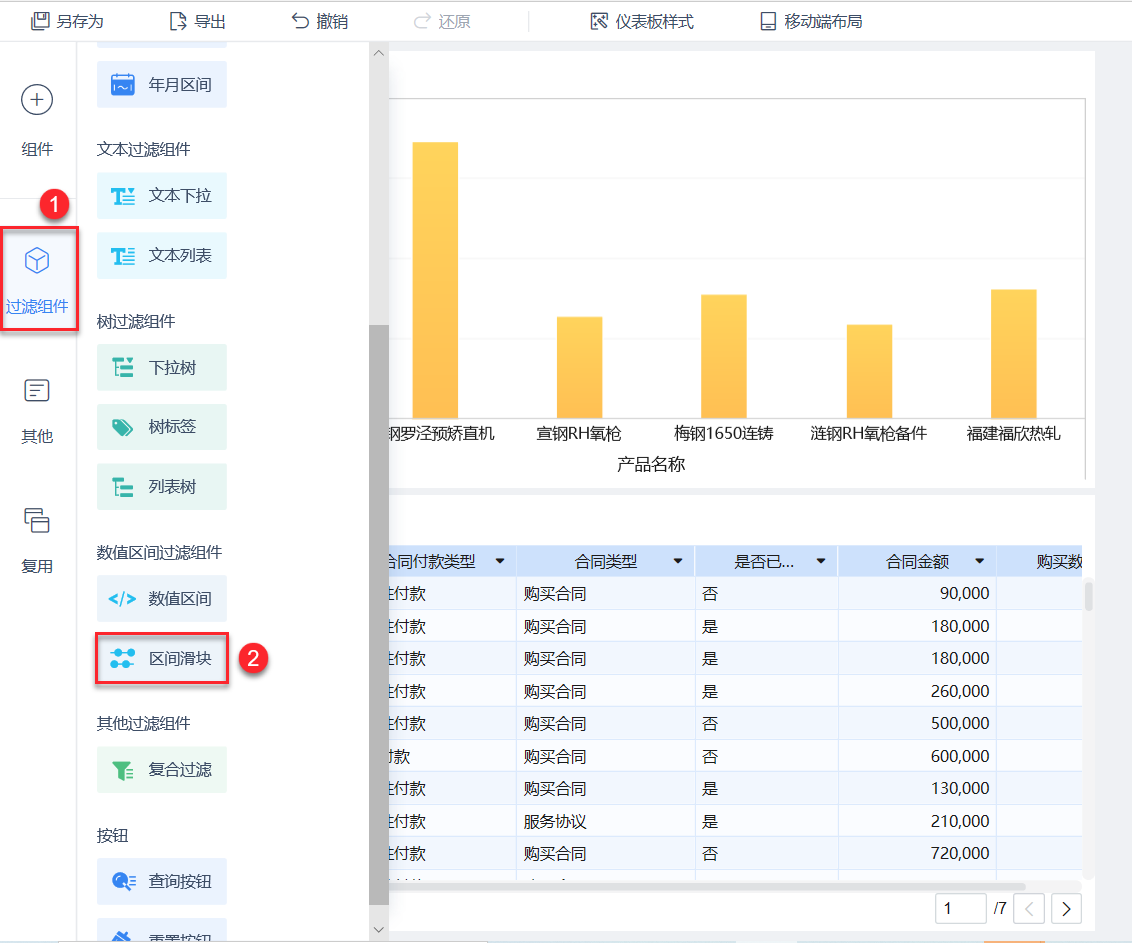This screenshot has width=1132, height=943.
Task: Switch to 其他 tab label
Action: (37, 436)
